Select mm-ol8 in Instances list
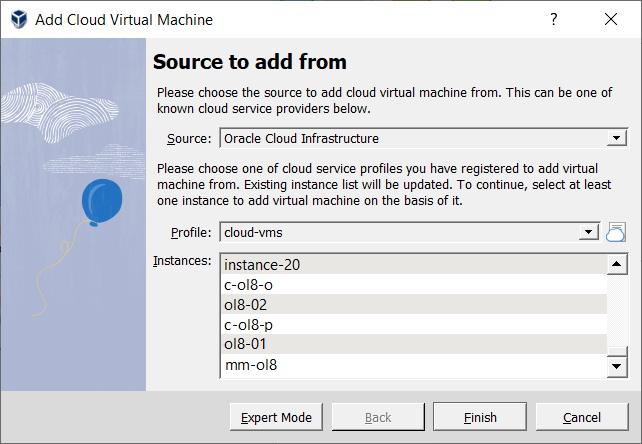 (414, 365)
